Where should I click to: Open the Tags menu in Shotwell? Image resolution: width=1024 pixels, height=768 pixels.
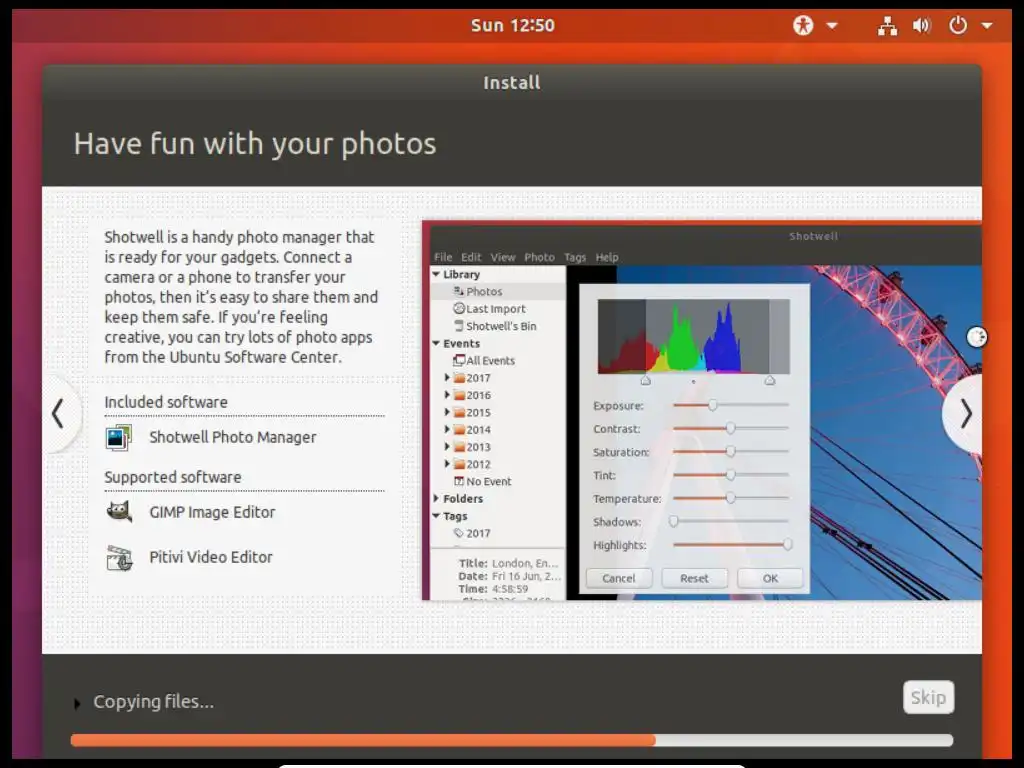click(575, 257)
